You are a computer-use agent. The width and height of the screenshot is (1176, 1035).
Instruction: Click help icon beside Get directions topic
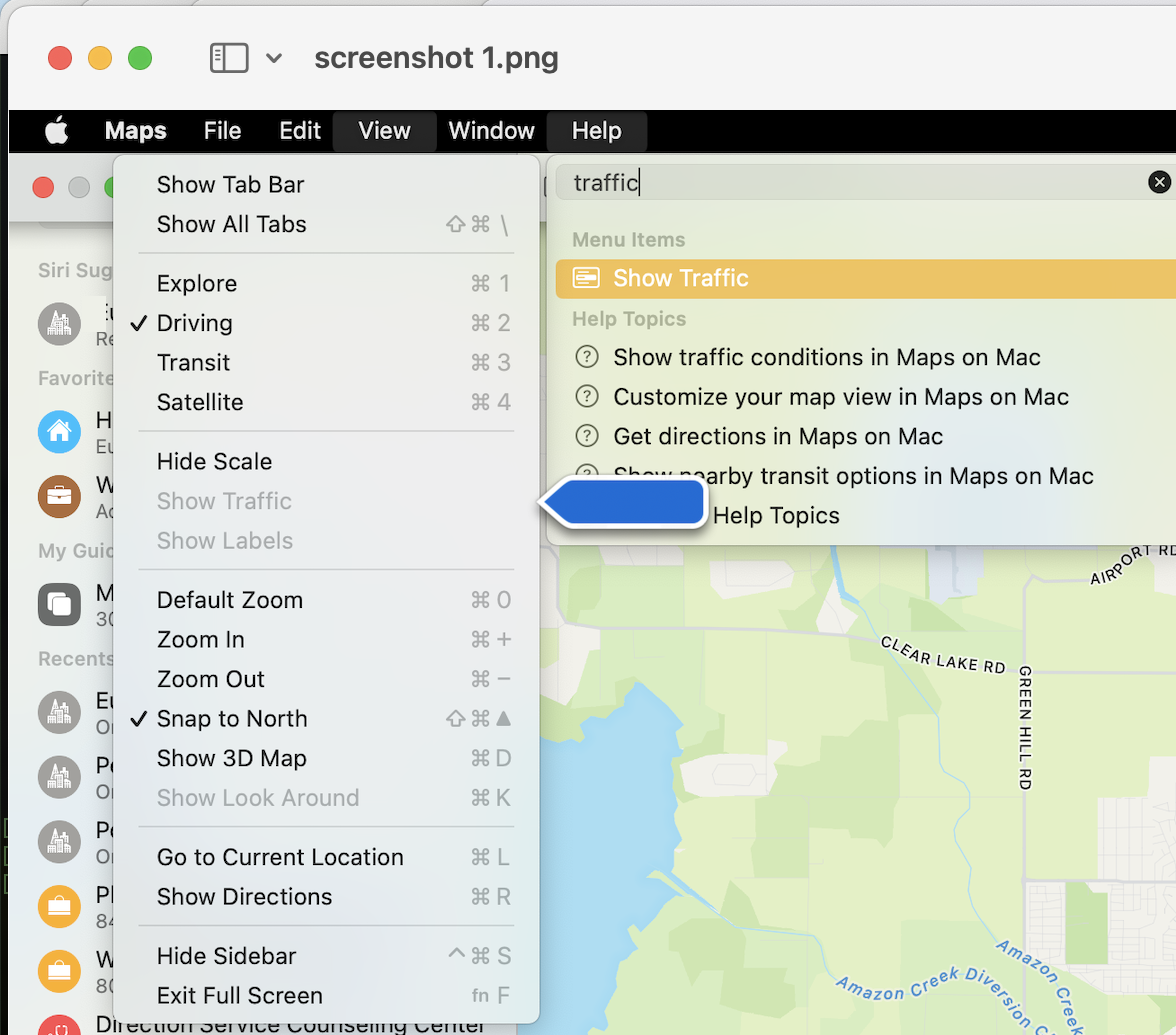586,436
